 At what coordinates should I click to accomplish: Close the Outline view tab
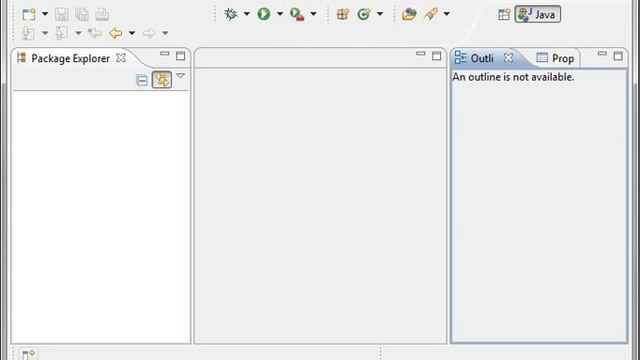(x=508, y=58)
